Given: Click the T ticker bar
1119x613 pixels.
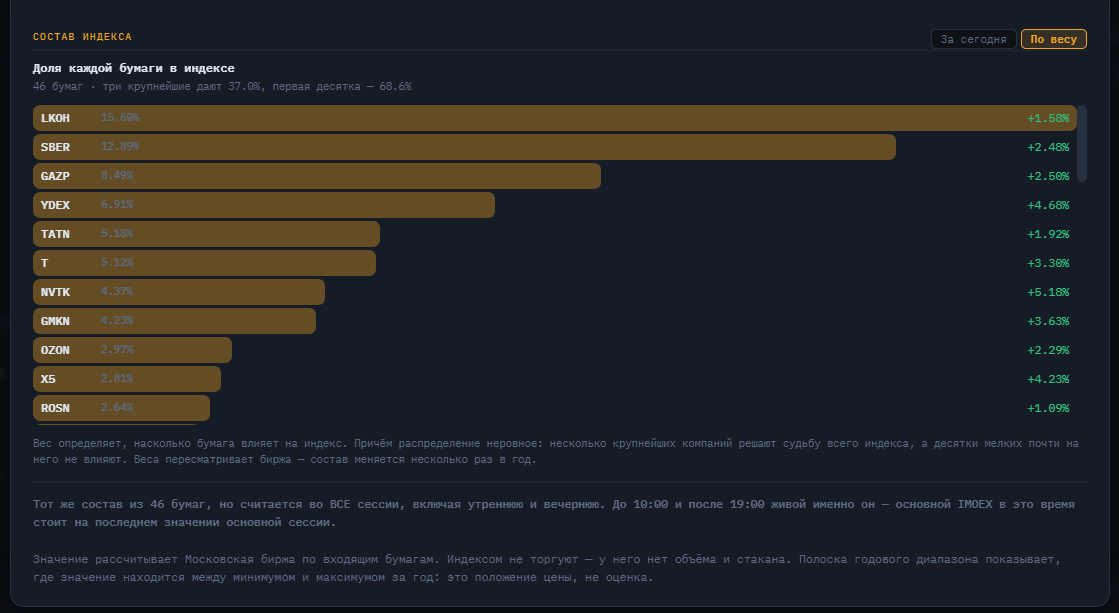Looking at the screenshot, I should [204, 263].
